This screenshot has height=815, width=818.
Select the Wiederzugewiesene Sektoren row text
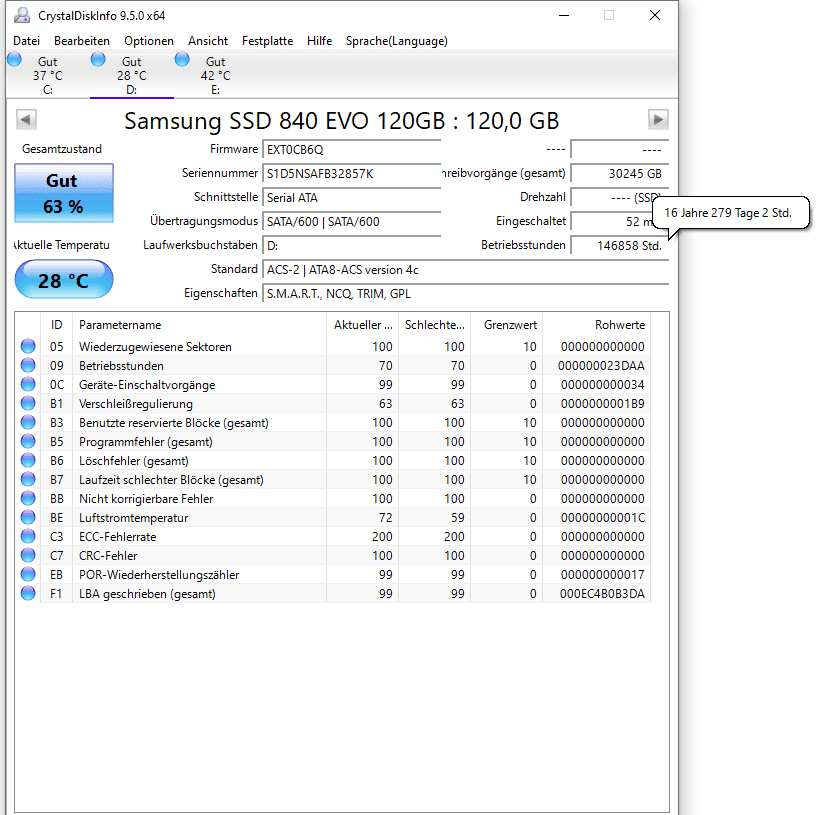[x=155, y=347]
